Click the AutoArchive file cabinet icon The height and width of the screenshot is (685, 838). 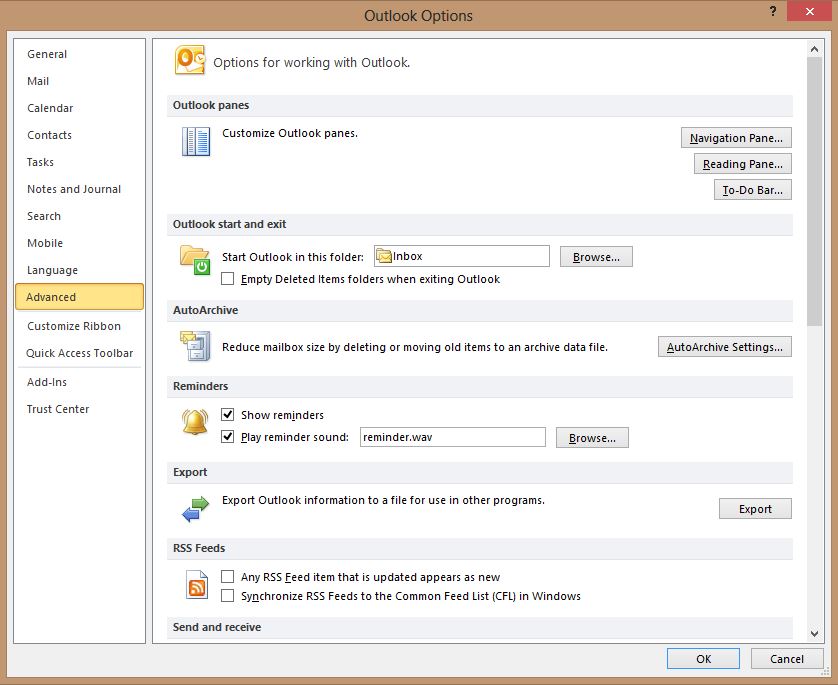[x=196, y=346]
